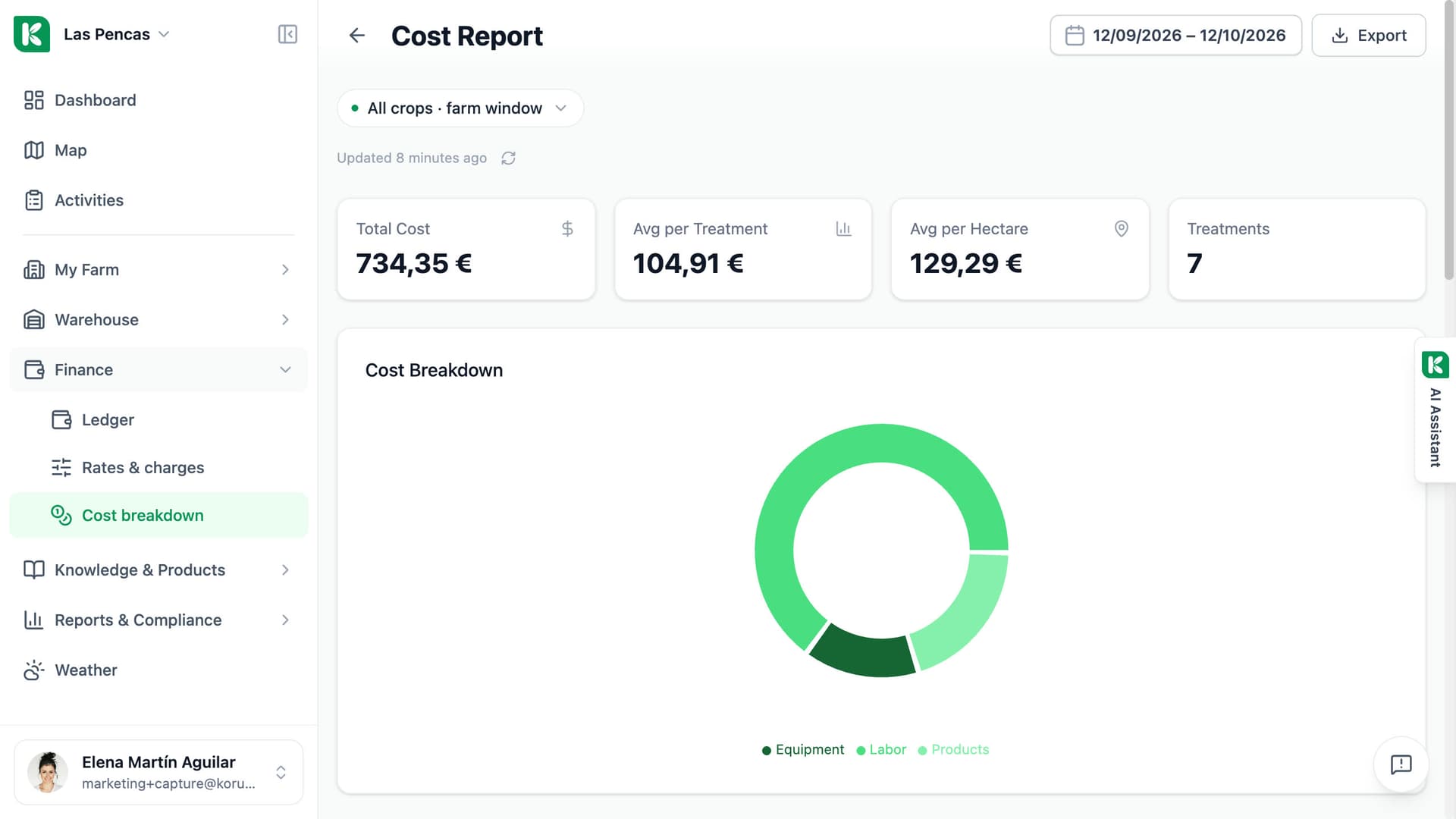Open the Map icon in sidebar
This screenshot has width=1456, height=819.
pyautogui.click(x=34, y=150)
